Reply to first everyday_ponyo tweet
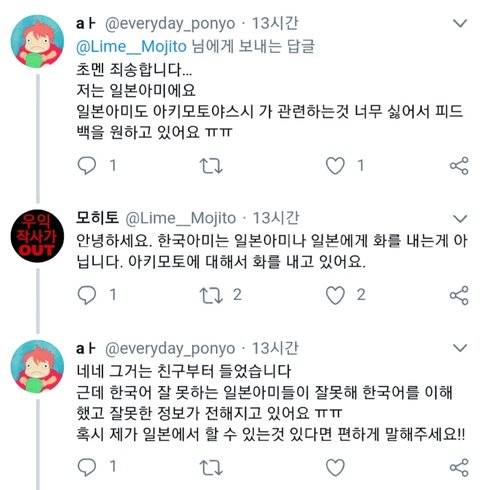 click(x=87, y=166)
